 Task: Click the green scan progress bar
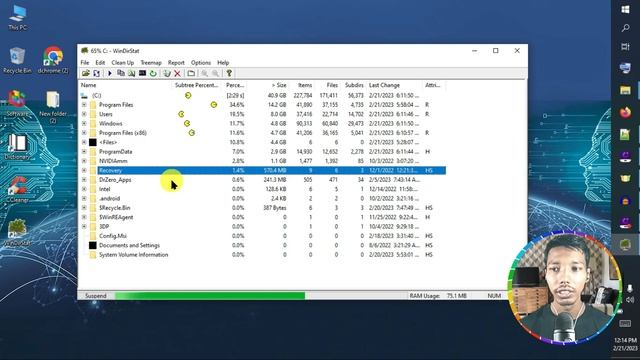pyautogui.click(x=210, y=296)
